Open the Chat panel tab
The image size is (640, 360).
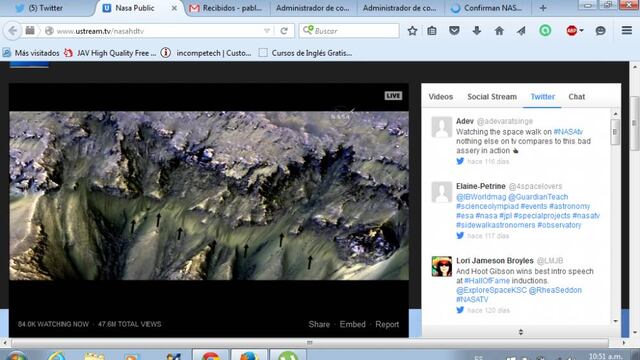(577, 97)
